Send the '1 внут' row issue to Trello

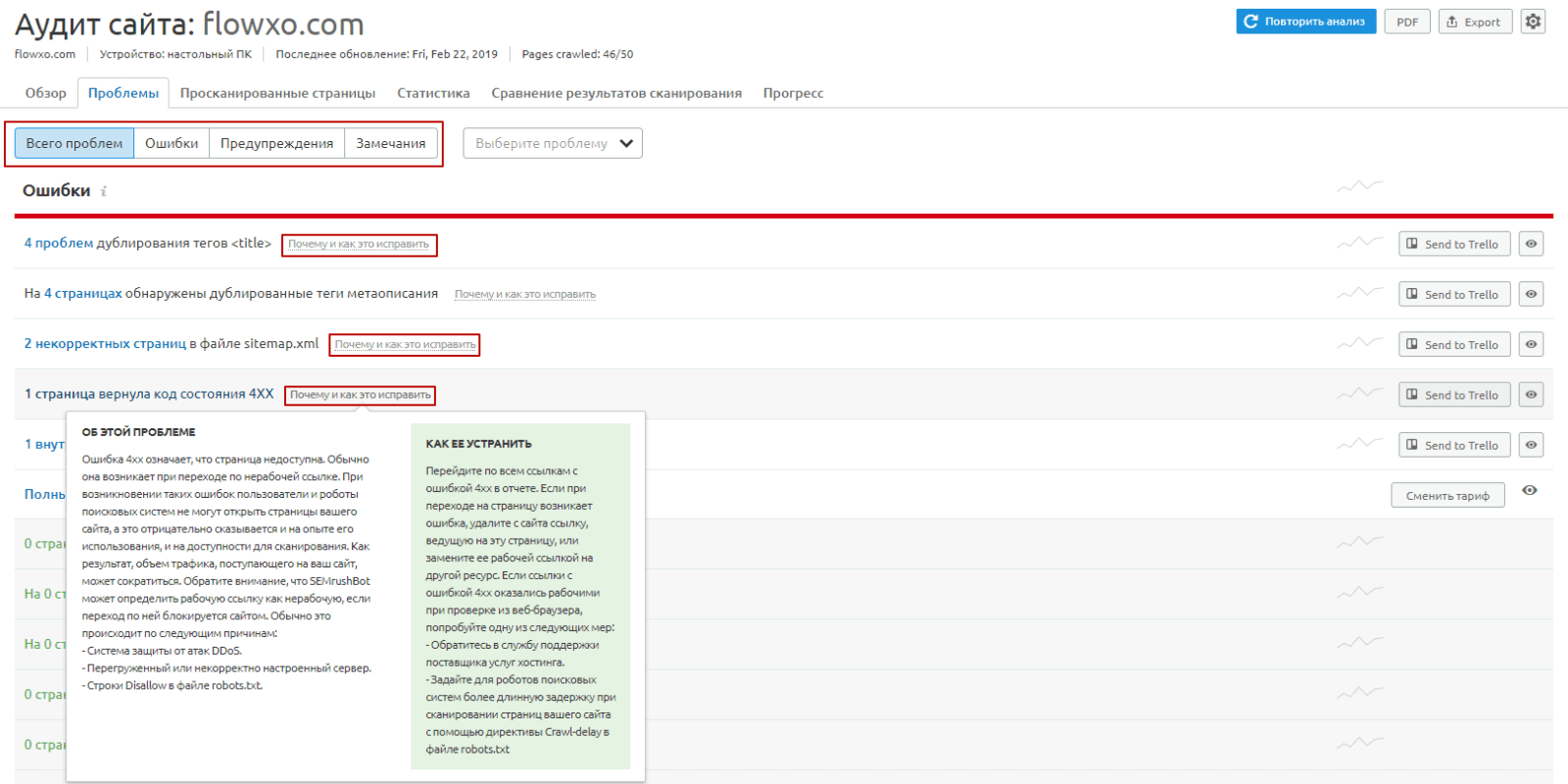[1454, 445]
